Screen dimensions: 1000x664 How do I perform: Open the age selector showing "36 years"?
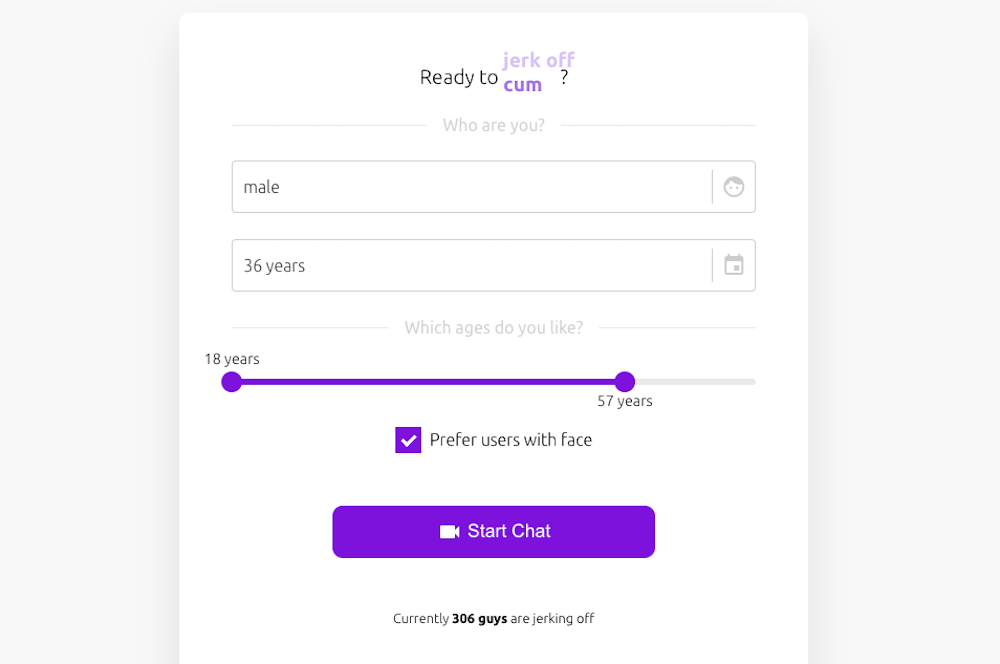(470, 265)
